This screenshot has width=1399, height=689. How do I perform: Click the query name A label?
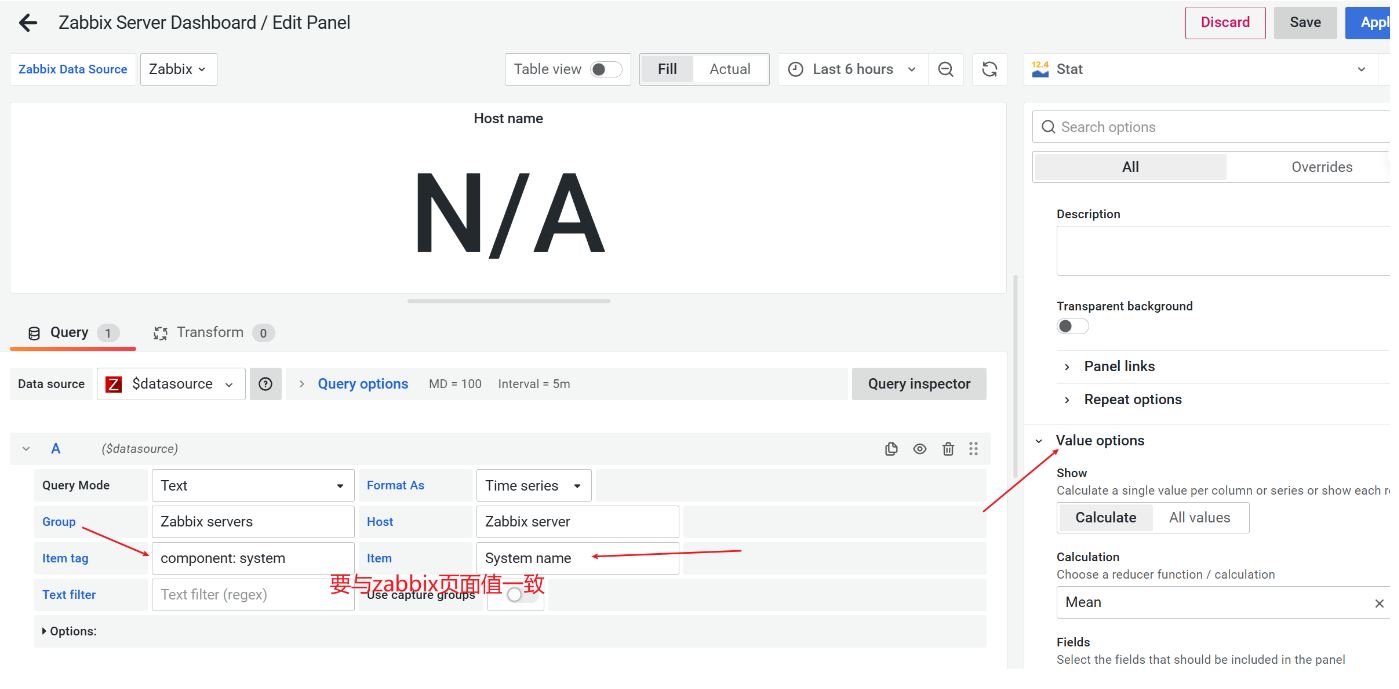(56, 449)
